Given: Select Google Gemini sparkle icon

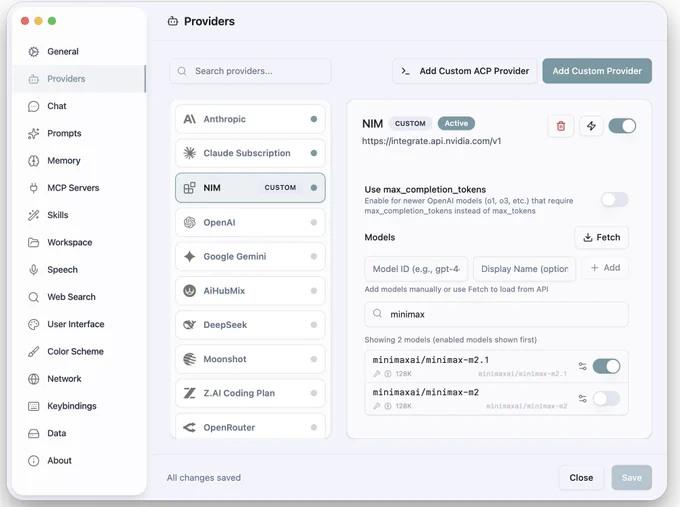Looking at the screenshot, I should point(190,256).
